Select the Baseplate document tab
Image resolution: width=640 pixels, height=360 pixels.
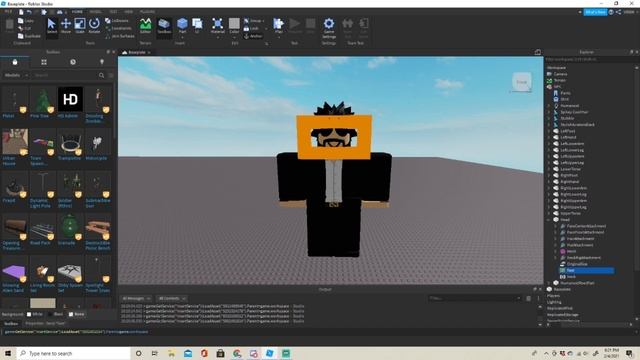[x=136, y=52]
